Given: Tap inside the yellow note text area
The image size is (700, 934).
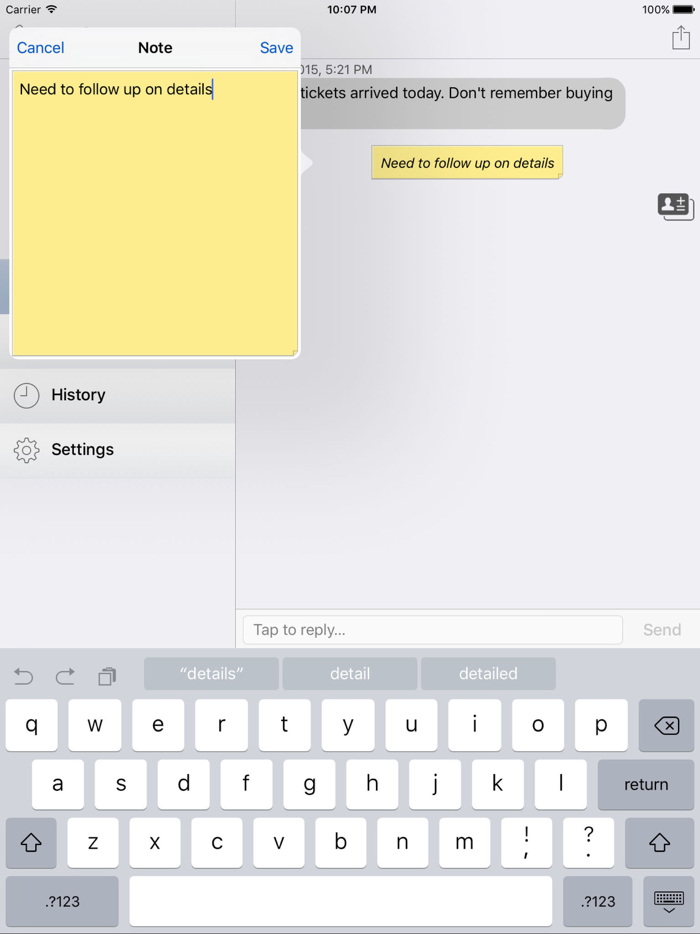Looking at the screenshot, I should pos(155,213).
